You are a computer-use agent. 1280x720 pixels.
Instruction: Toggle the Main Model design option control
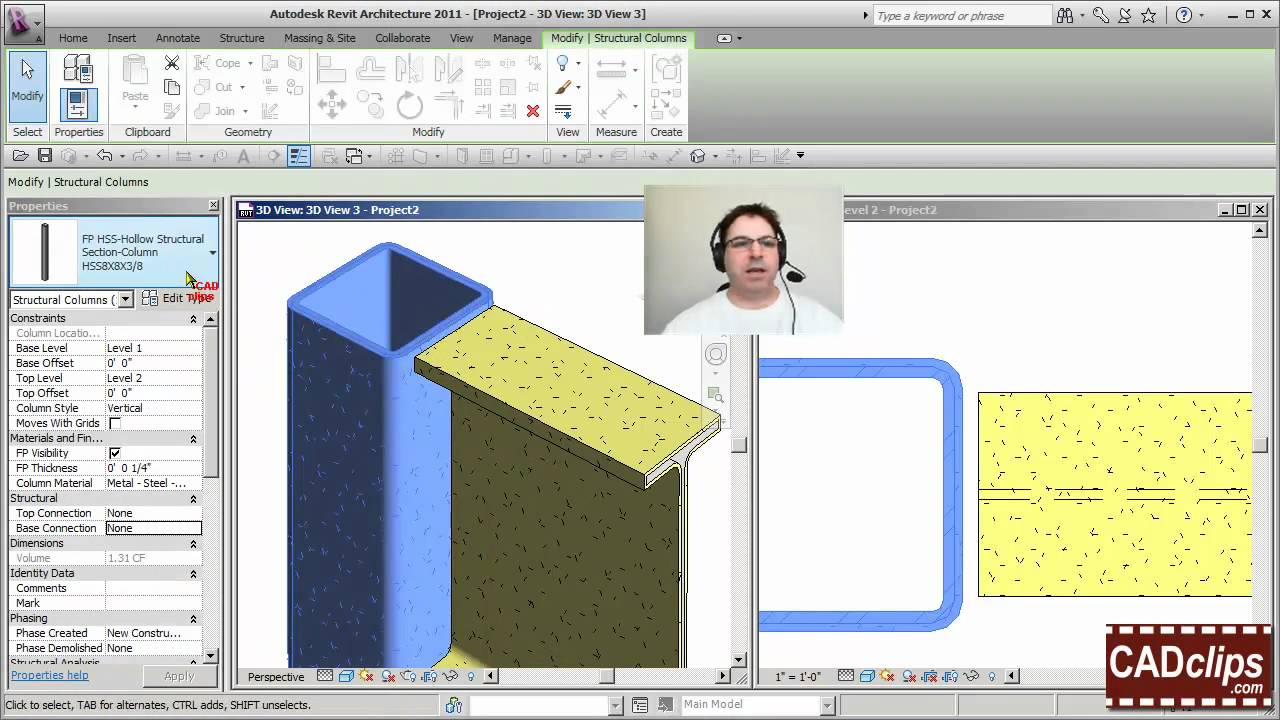pos(757,703)
